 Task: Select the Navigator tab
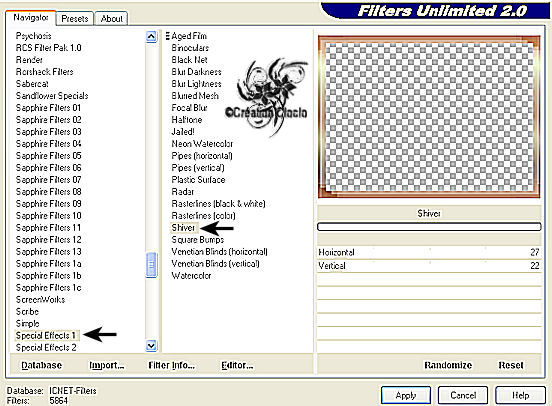[x=31, y=17]
